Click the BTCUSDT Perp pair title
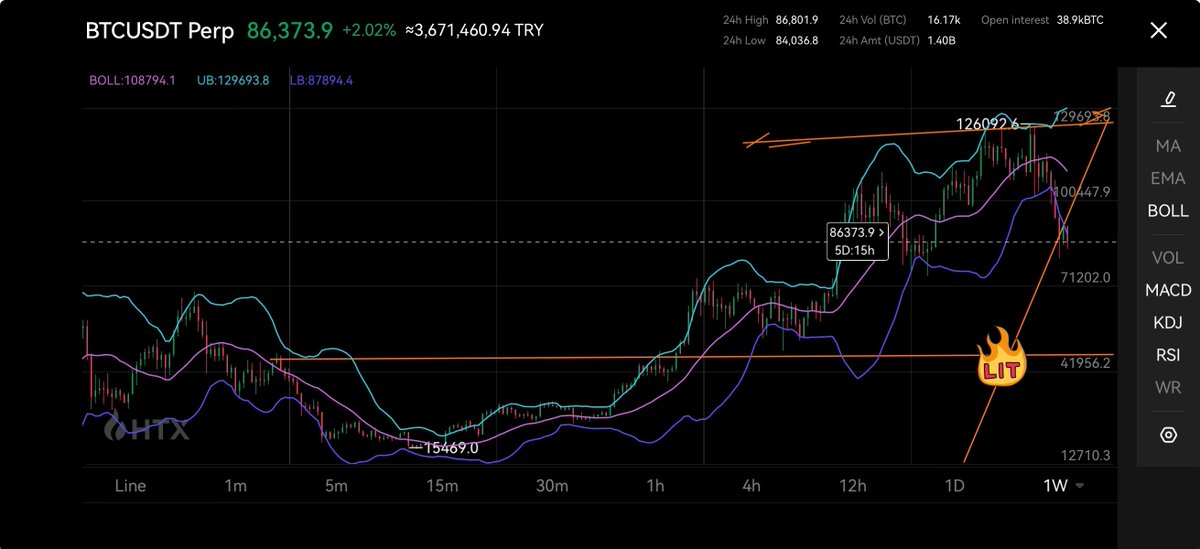This screenshot has width=1200, height=549. pos(159,31)
